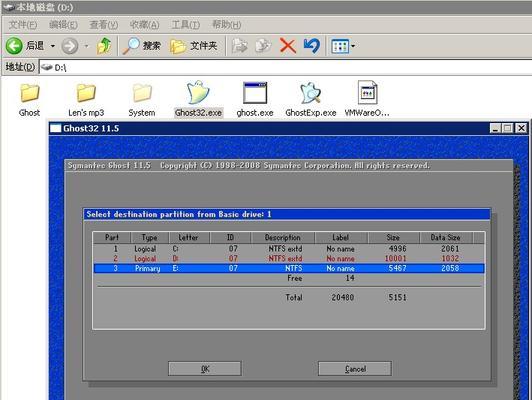Click the Part column header
Image resolution: width=532 pixels, height=400 pixels.
pos(112,237)
